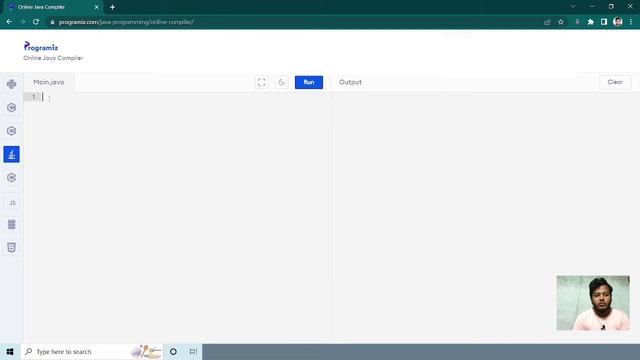This screenshot has width=640, height=360.
Task: Open the browser side panel
Action: [x=604, y=22]
